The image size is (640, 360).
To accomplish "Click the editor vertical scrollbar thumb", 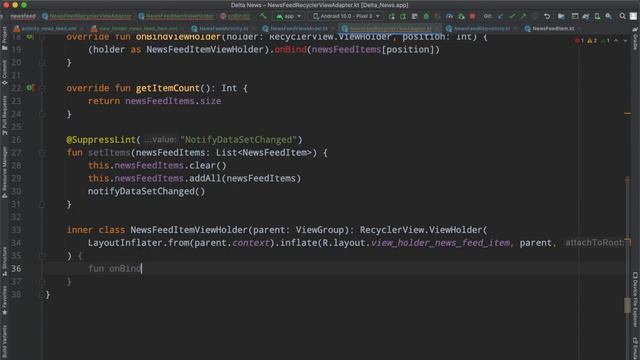I will point(627,305).
